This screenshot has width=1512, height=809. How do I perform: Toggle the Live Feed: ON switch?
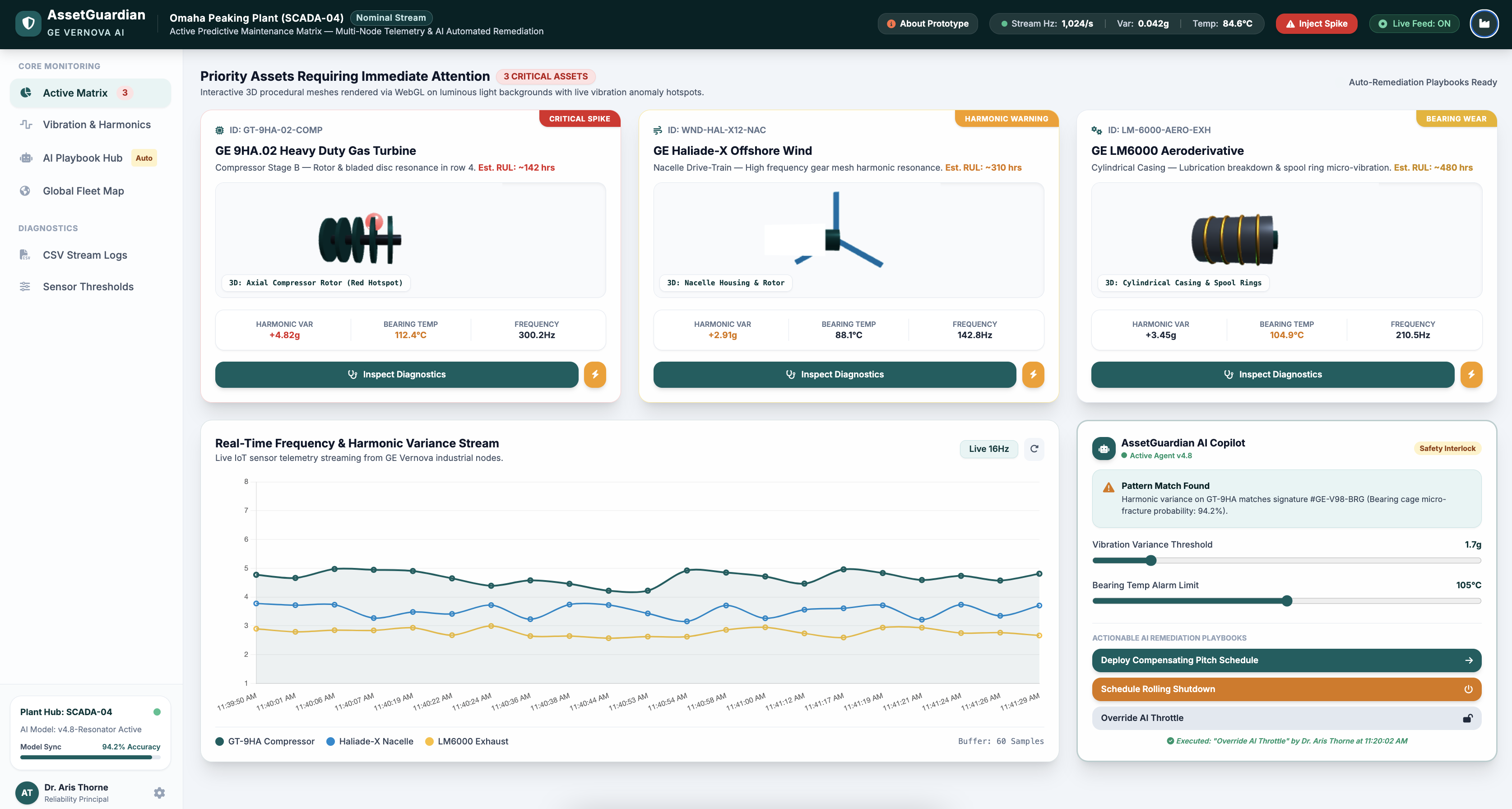pyautogui.click(x=1414, y=23)
